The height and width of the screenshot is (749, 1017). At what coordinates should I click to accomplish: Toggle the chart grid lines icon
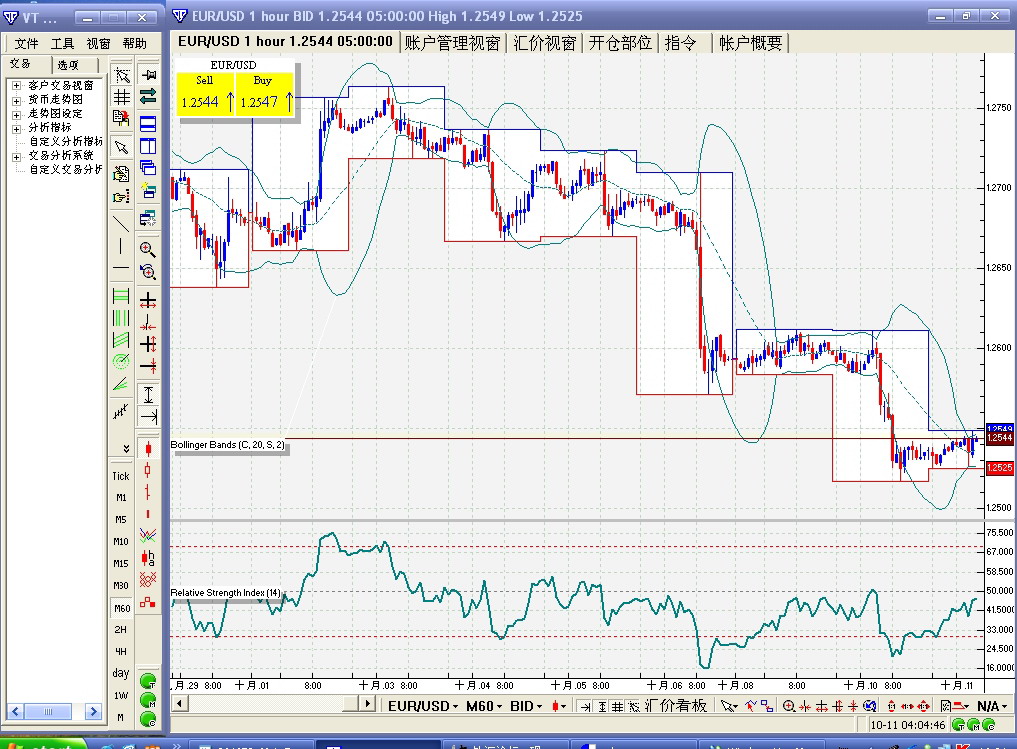[x=121, y=96]
